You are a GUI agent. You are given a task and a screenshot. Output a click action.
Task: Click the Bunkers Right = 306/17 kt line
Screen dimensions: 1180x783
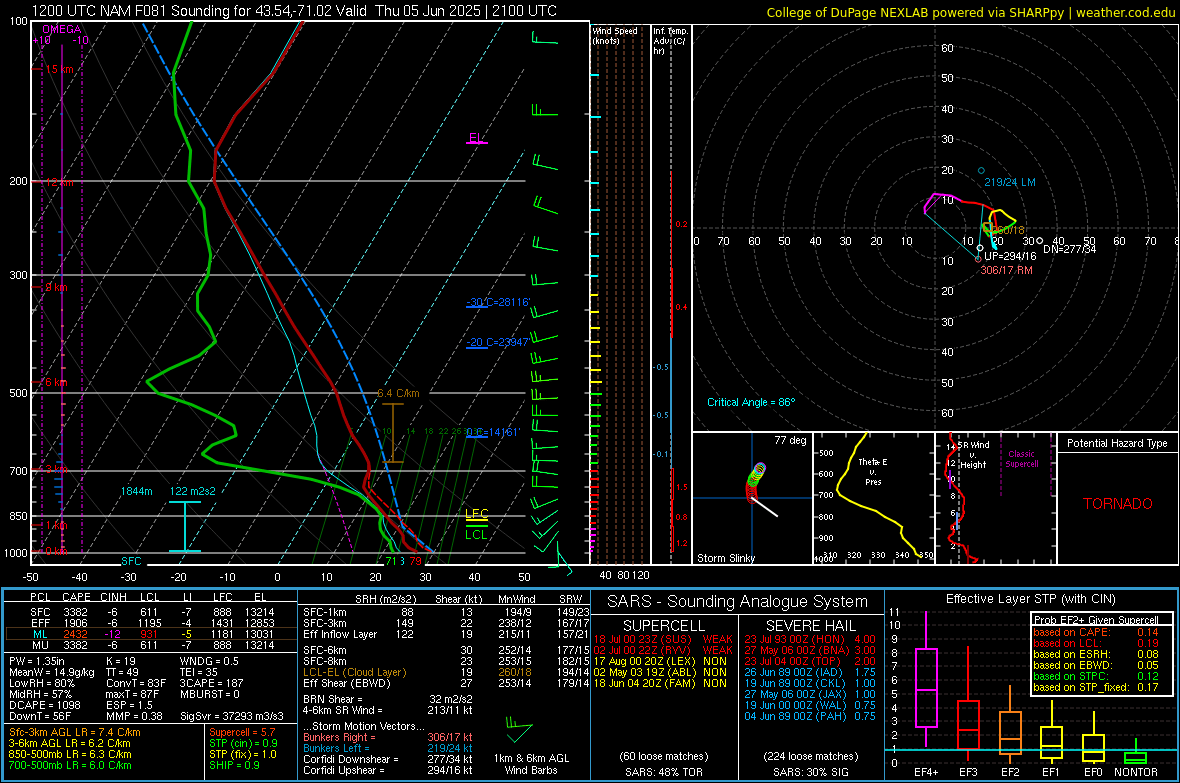[388, 738]
